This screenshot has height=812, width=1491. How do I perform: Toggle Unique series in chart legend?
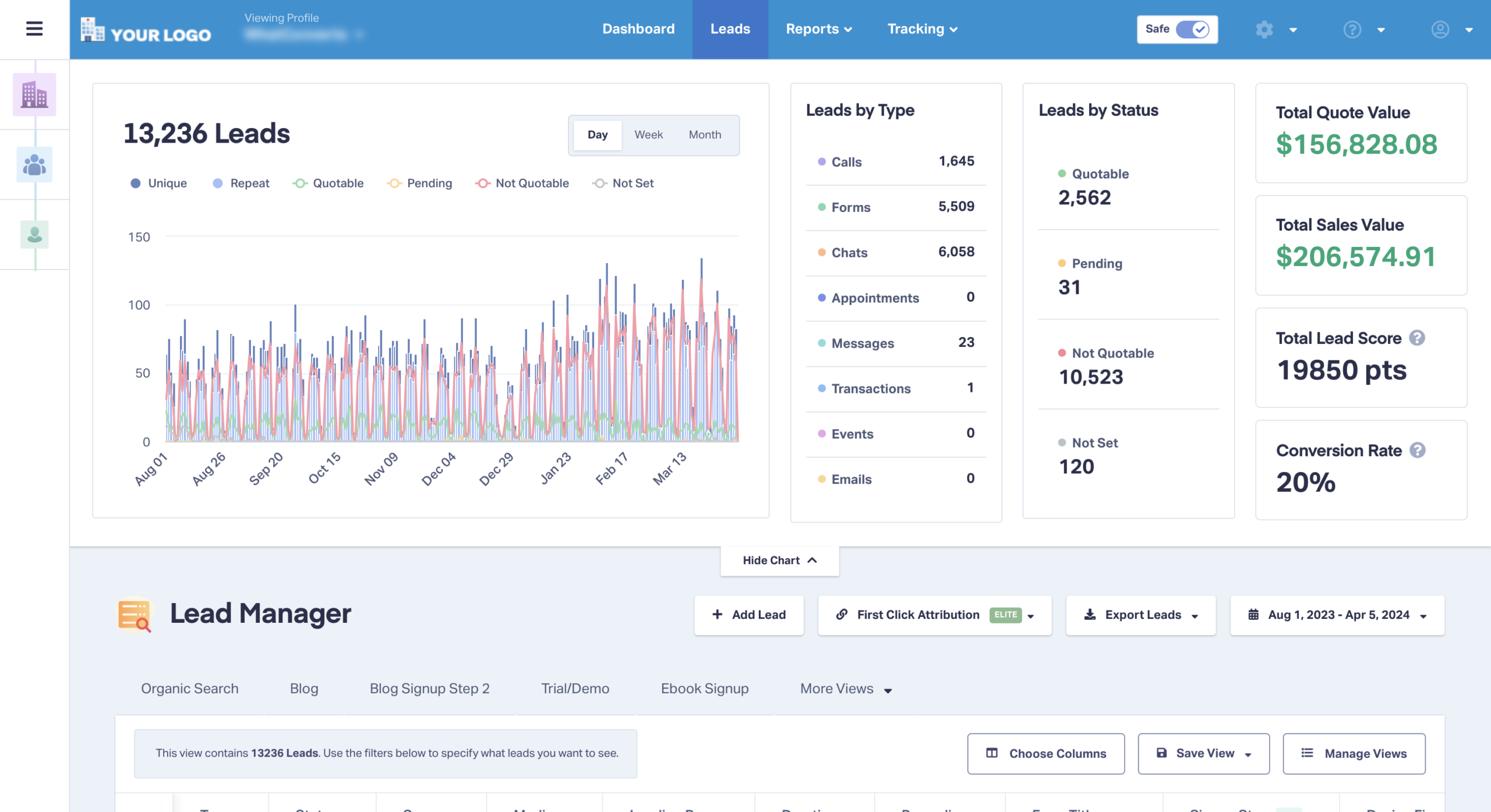tap(158, 183)
